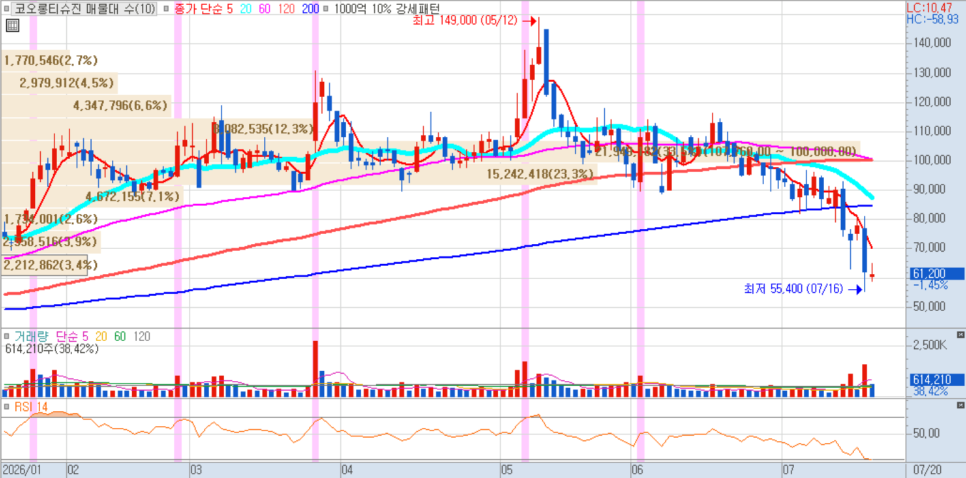Image resolution: width=966 pixels, height=478 pixels.
Task: Click the volume tag 614,210 on the axis
Action: pyautogui.click(x=936, y=379)
